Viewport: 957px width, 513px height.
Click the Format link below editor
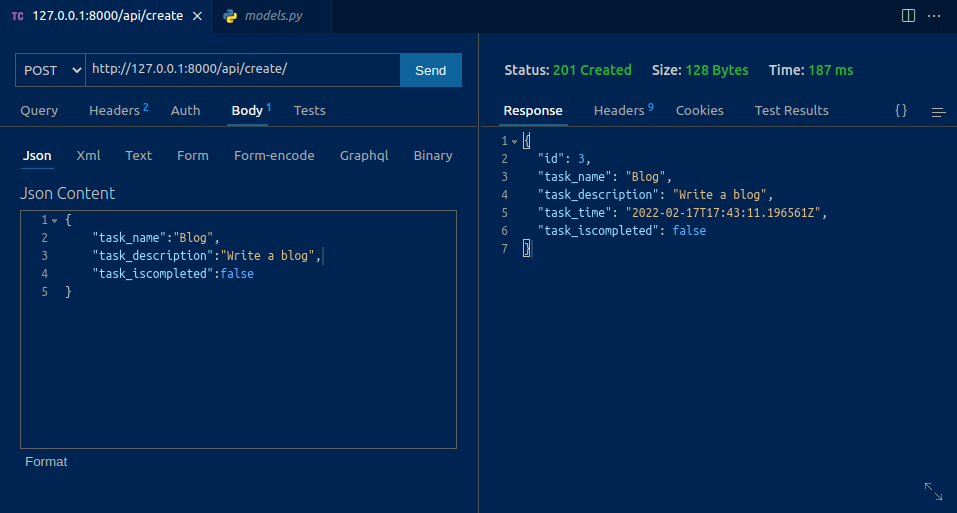46,461
